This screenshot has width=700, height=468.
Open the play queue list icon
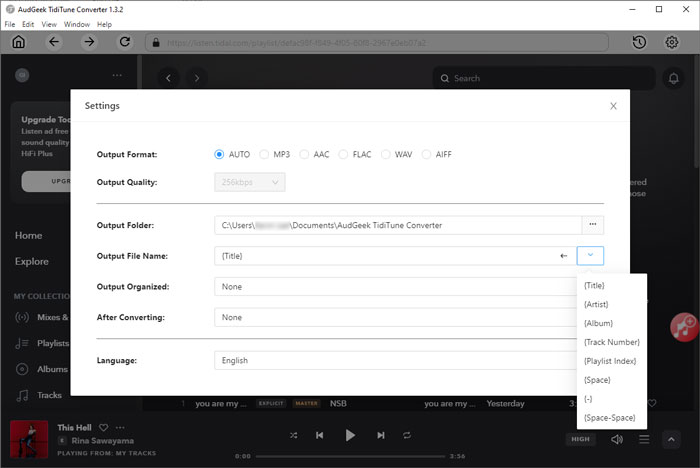coord(644,439)
